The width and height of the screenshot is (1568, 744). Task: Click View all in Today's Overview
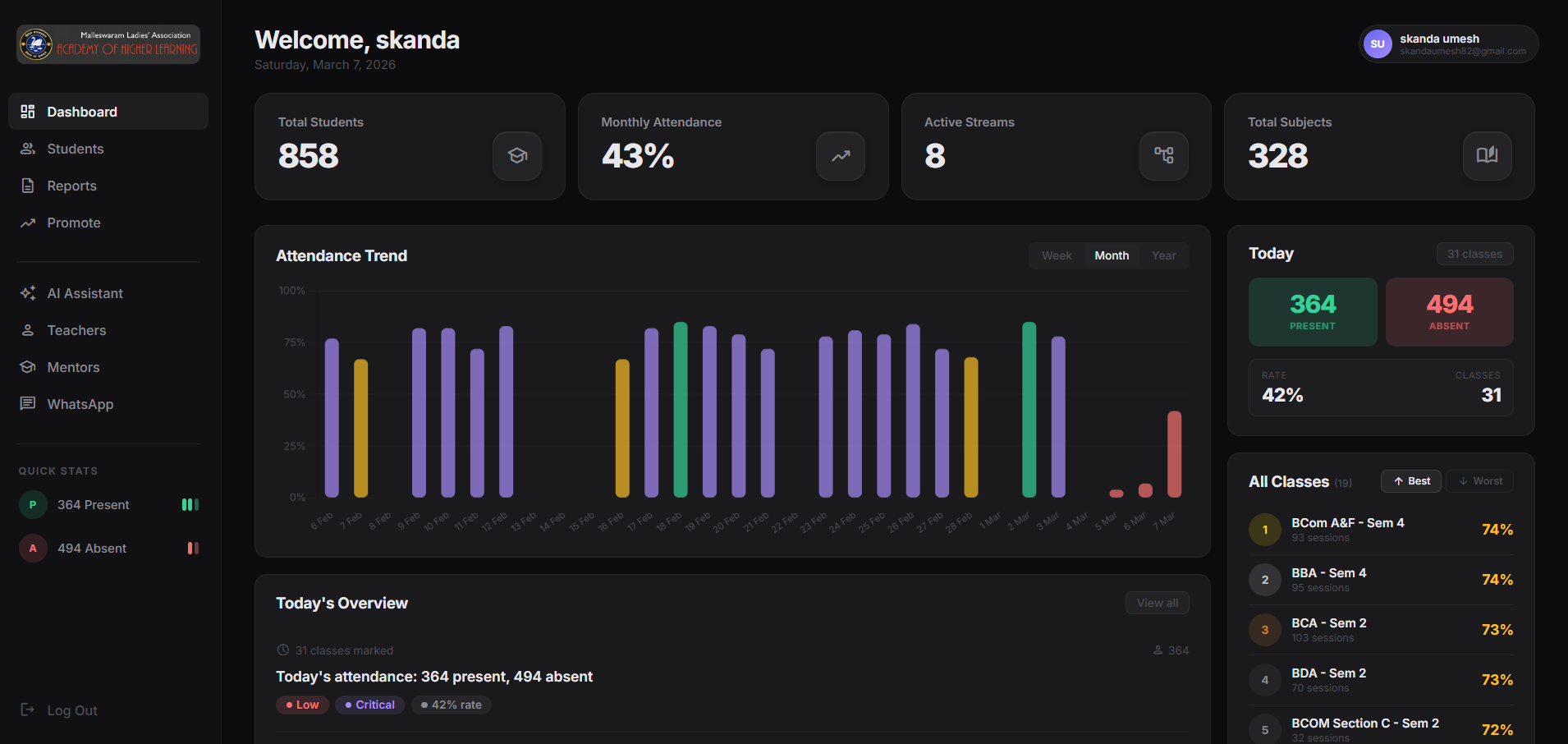pos(1157,603)
